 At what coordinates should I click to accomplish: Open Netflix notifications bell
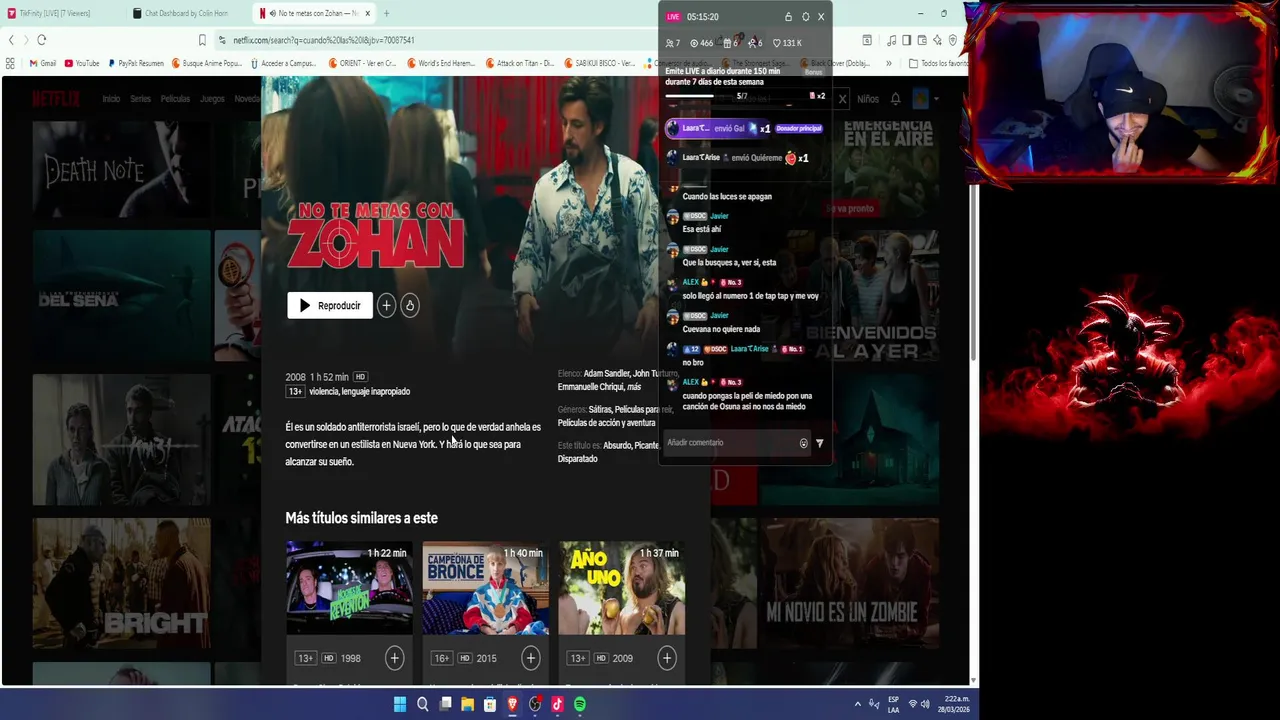pos(896,99)
